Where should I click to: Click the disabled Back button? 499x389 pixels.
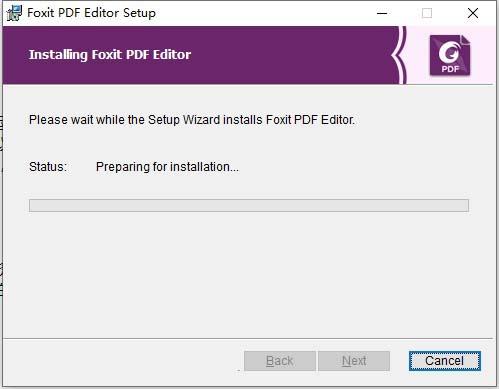(280, 361)
